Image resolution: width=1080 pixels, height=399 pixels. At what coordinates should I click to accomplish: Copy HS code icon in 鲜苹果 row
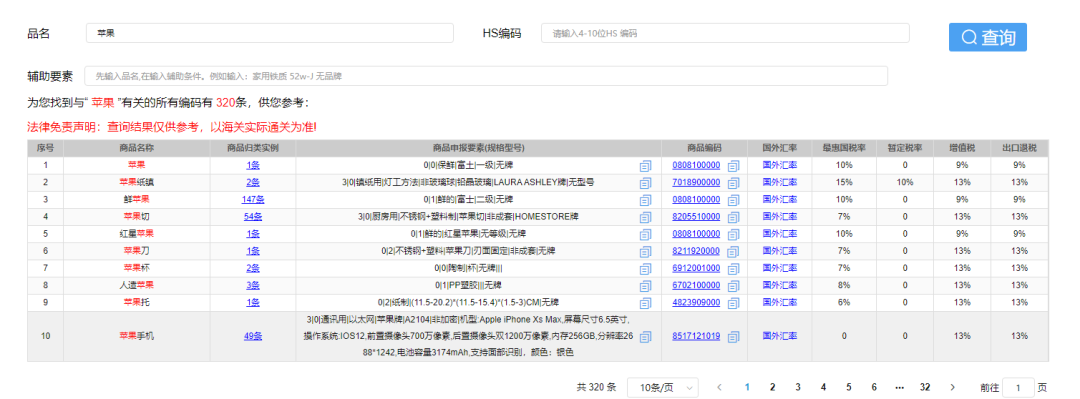[x=734, y=200]
